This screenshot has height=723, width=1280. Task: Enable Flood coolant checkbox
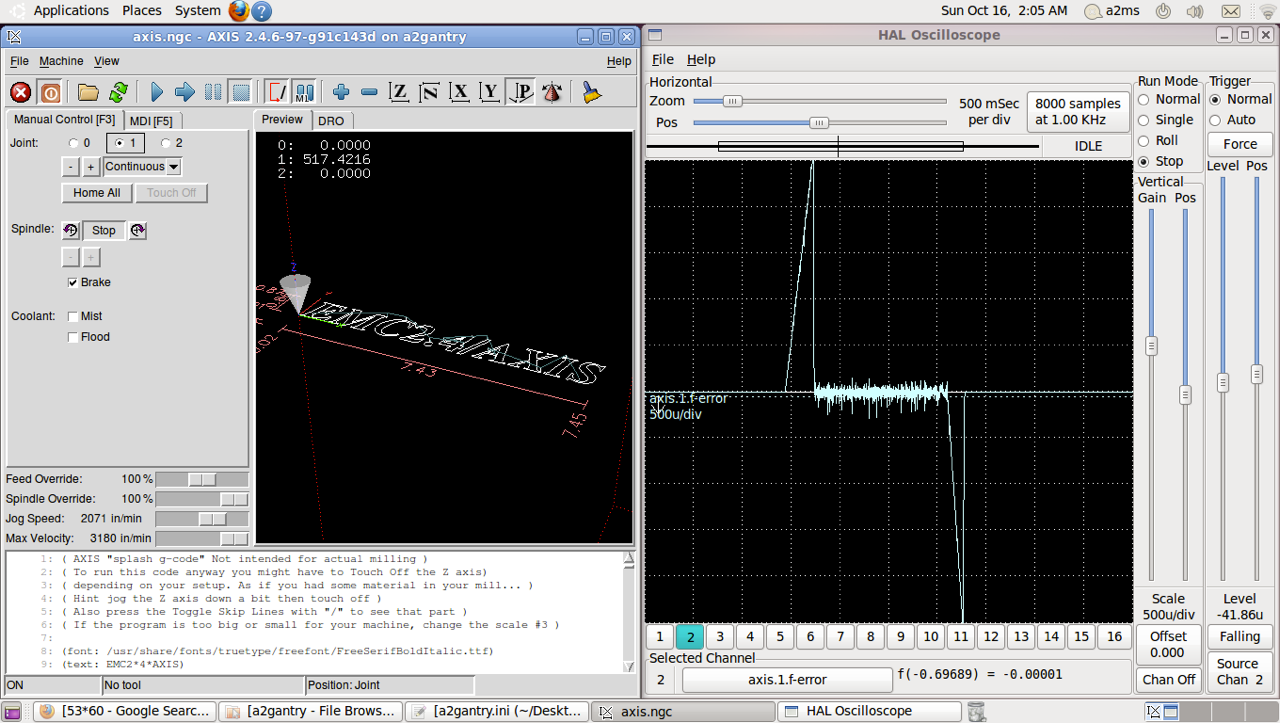[72, 337]
